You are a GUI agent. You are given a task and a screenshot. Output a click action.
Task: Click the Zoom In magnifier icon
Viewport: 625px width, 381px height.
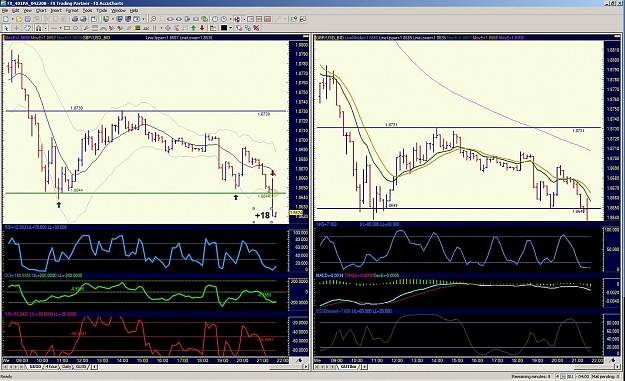point(153,19)
